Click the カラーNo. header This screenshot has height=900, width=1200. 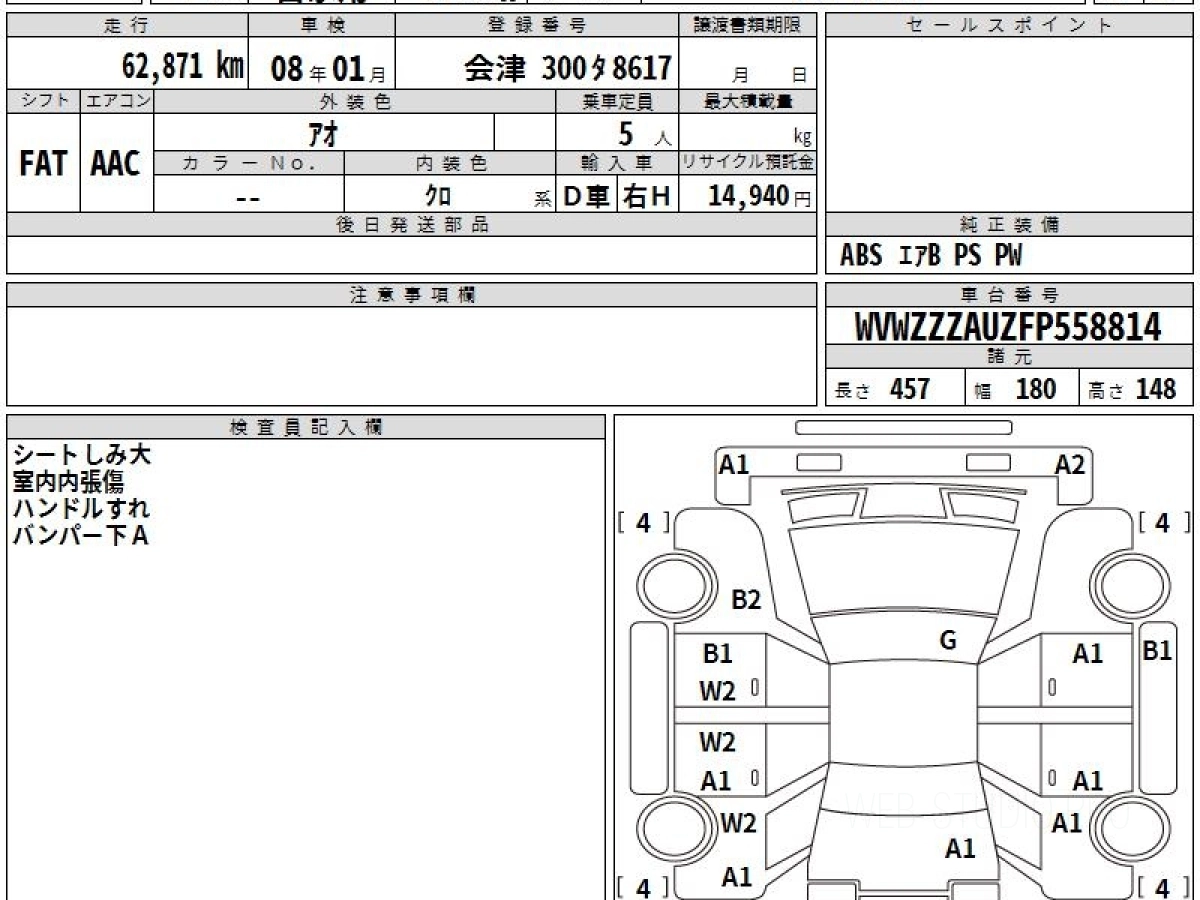249,163
